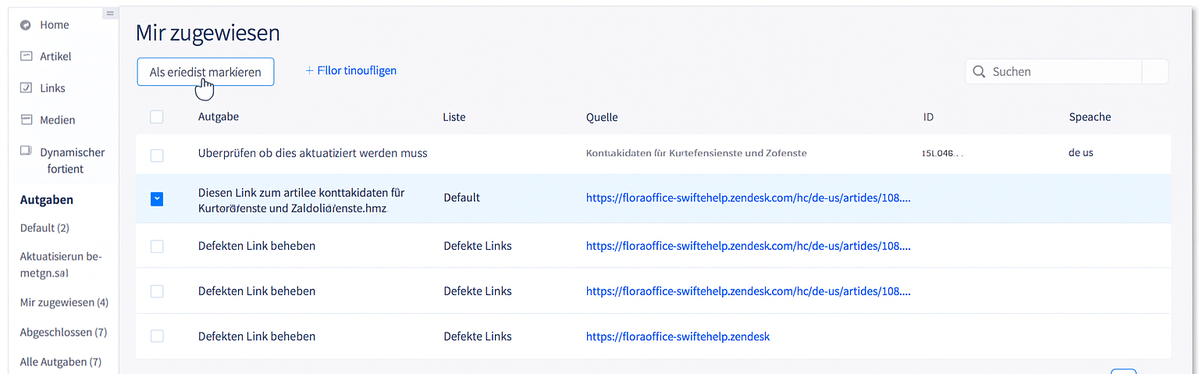Click the 'Als eriedist markieren' button
This screenshot has width=1199, height=374.
pyautogui.click(x=206, y=72)
